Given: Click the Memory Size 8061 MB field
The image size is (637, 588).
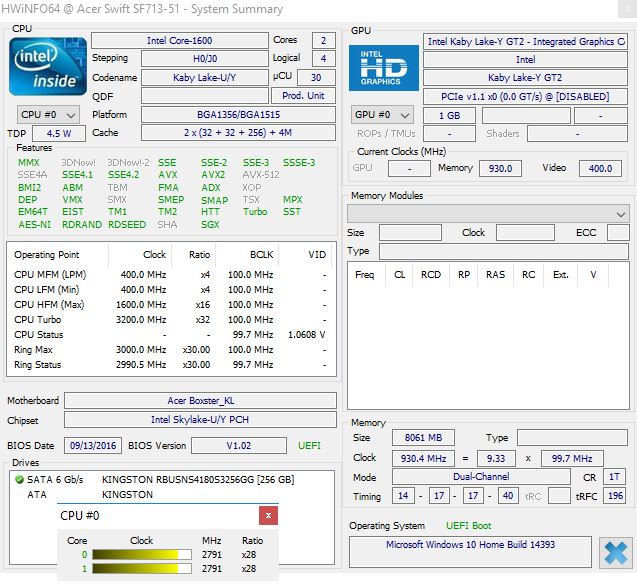Looking at the screenshot, I should pyautogui.click(x=423, y=438).
